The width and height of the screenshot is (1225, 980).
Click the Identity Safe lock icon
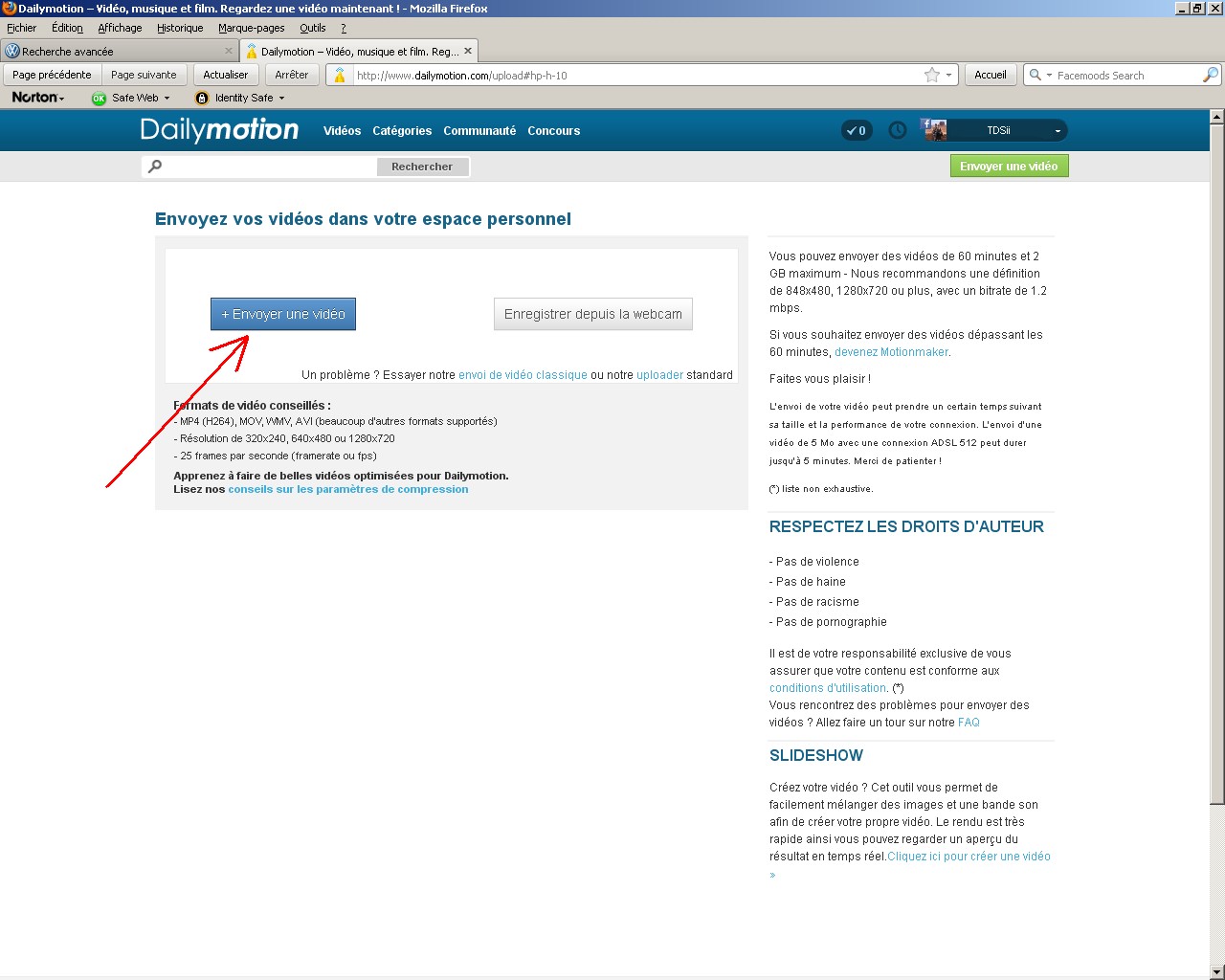tap(202, 98)
